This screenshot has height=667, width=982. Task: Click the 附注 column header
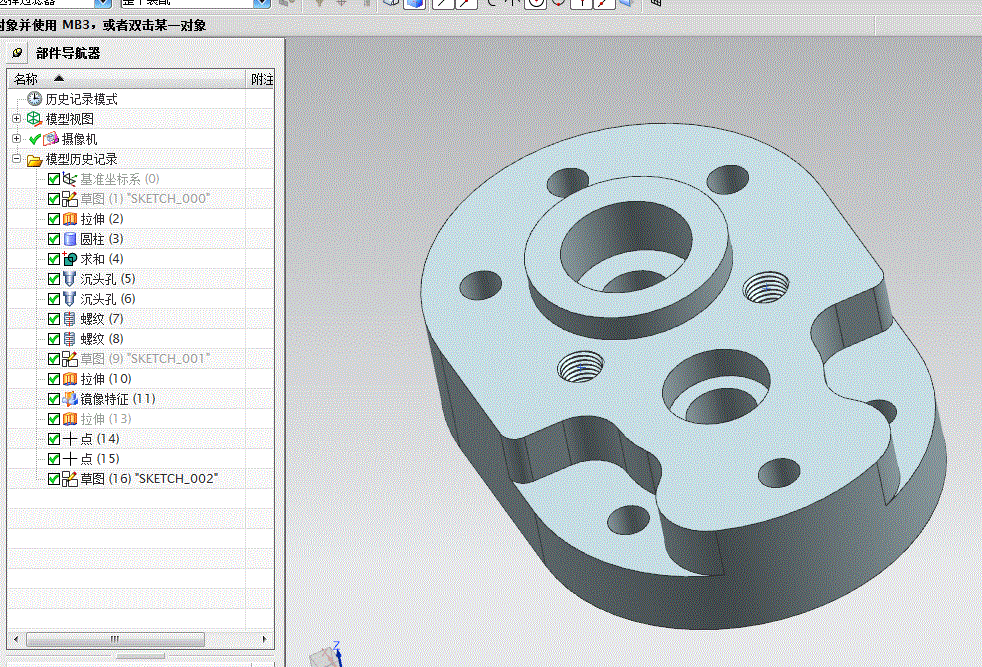tap(261, 79)
